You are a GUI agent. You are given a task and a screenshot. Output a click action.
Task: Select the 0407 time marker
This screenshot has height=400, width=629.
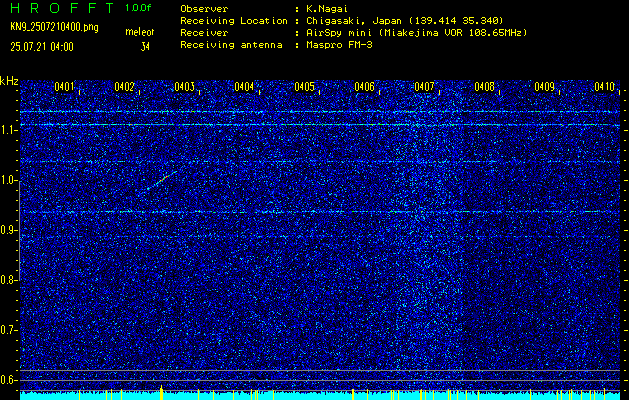(x=424, y=87)
